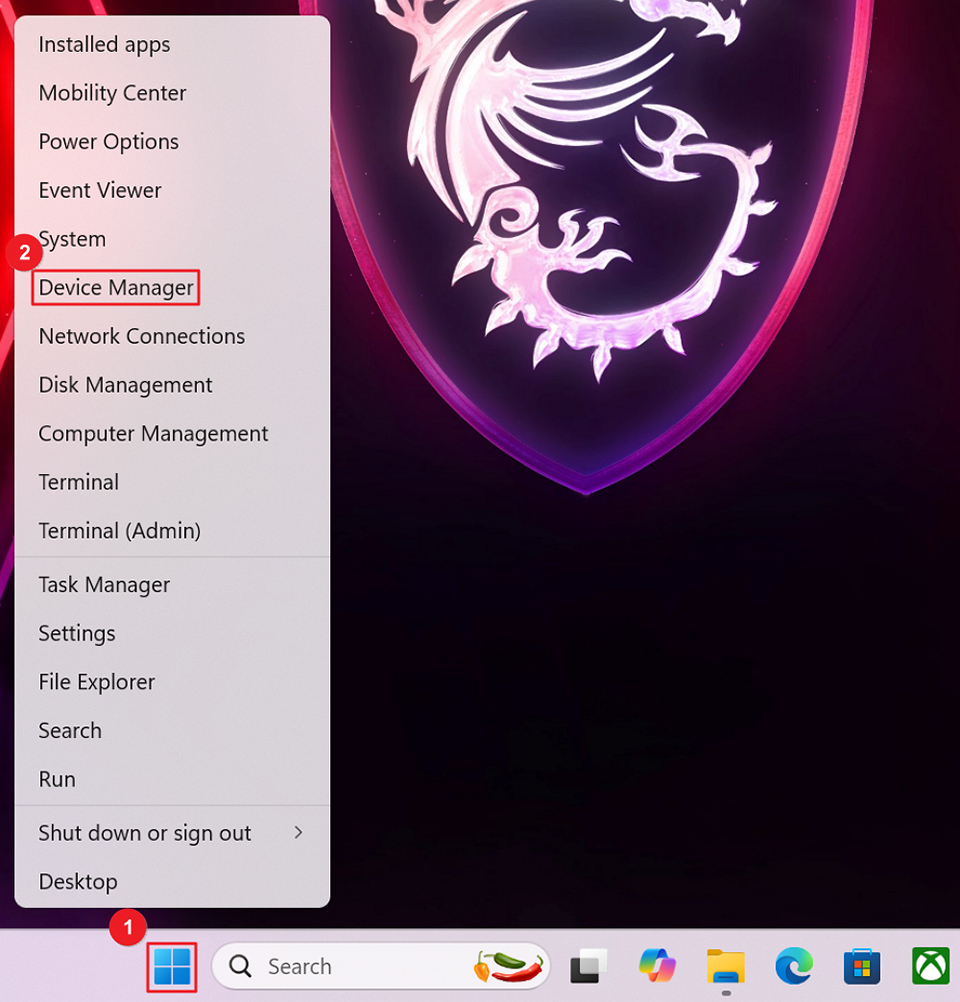Click into the taskbar Search field
This screenshot has width=960, height=1002.
[x=381, y=966]
